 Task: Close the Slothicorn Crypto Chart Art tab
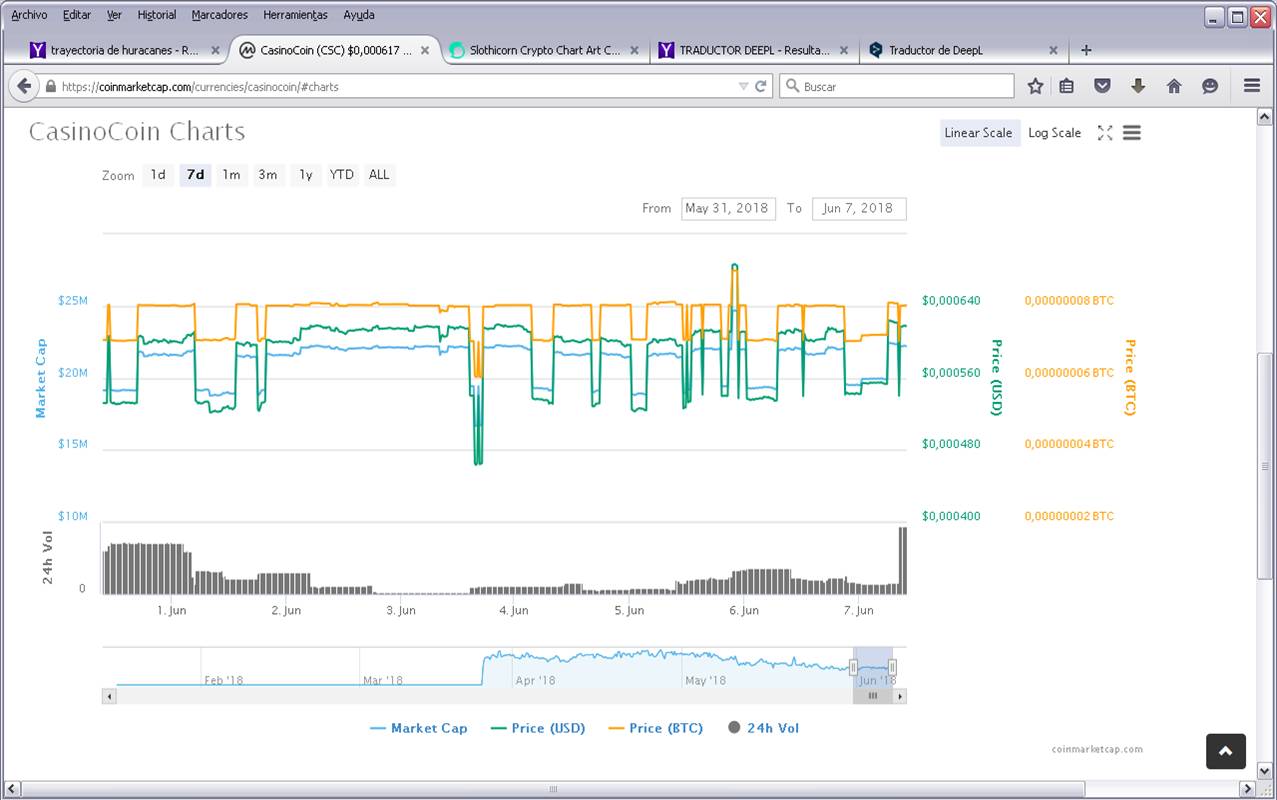[x=636, y=50]
